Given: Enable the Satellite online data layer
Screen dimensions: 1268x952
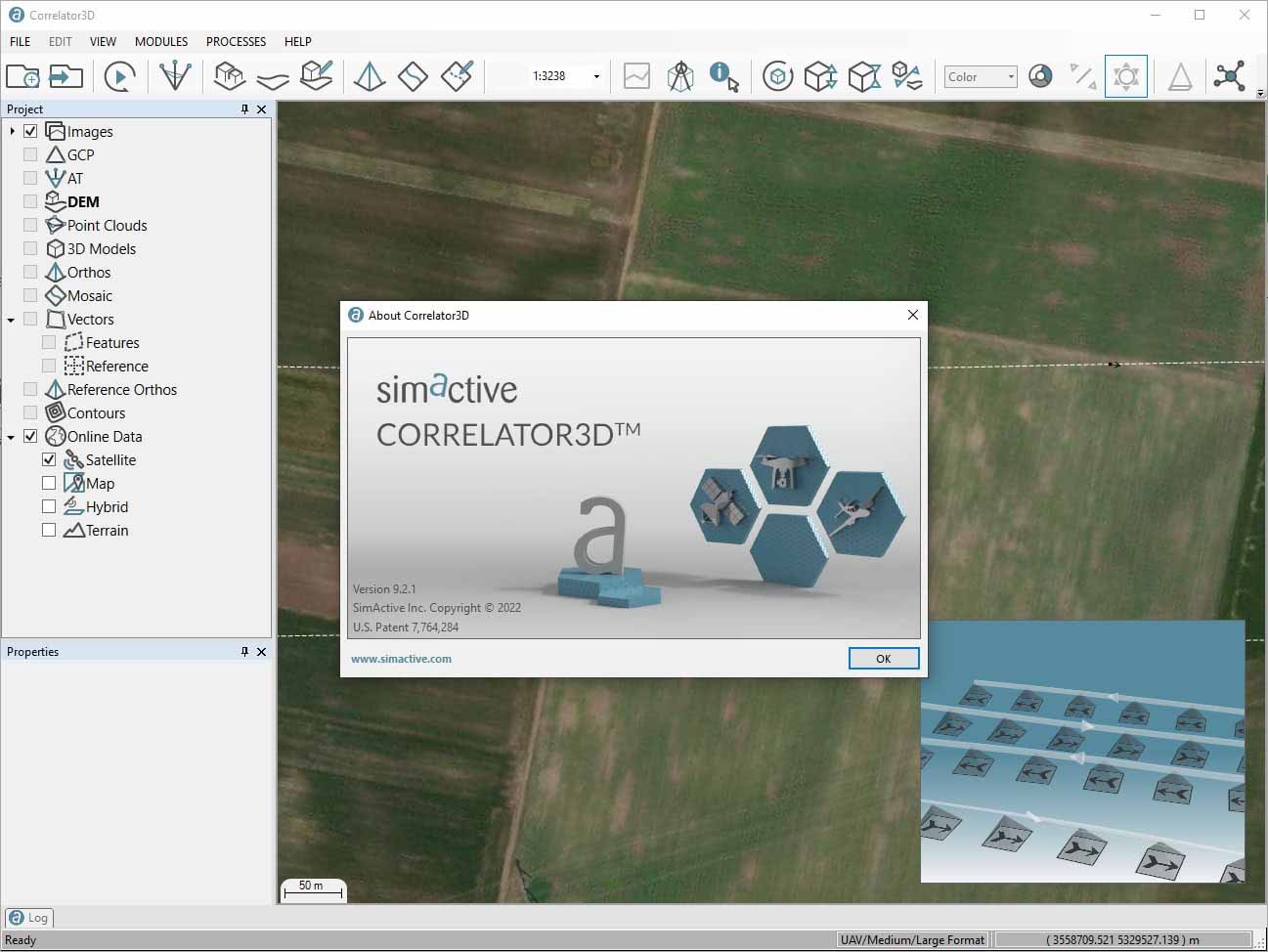Looking at the screenshot, I should pyautogui.click(x=49, y=459).
